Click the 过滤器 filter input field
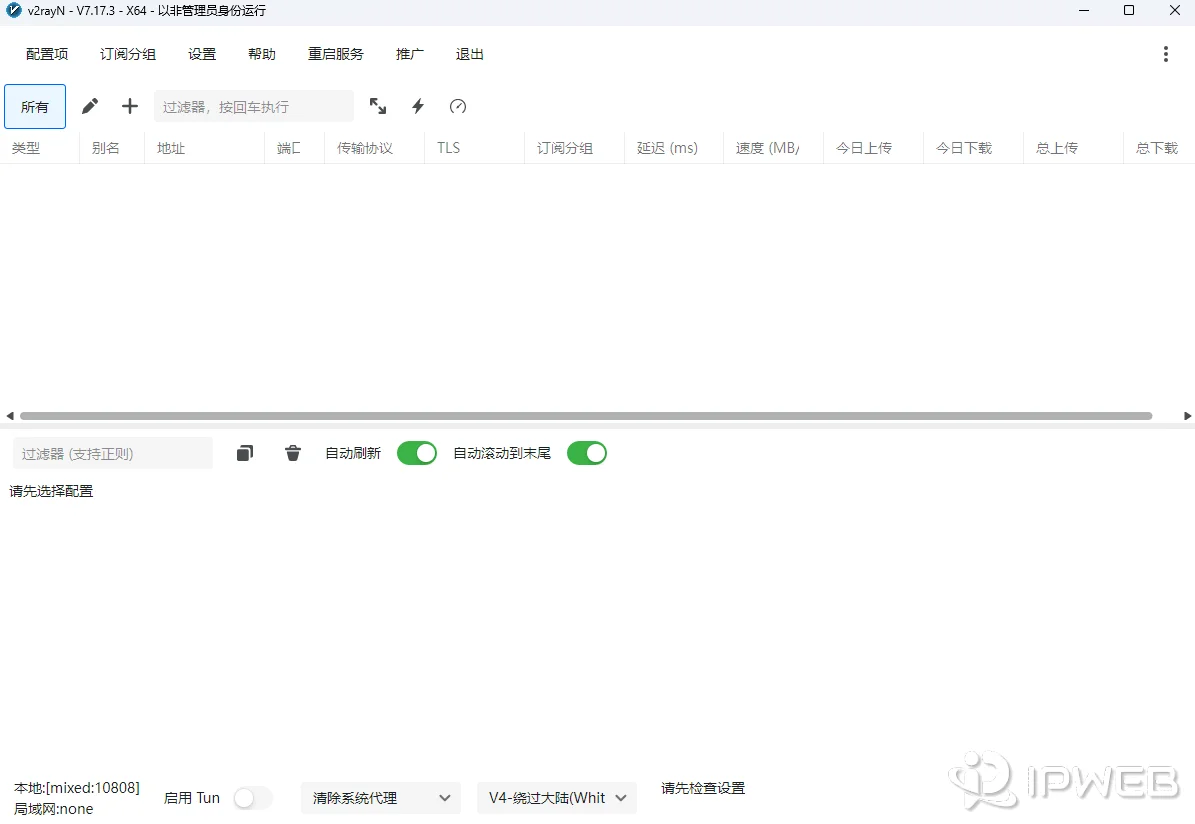This screenshot has height=824, width=1195. click(x=254, y=106)
